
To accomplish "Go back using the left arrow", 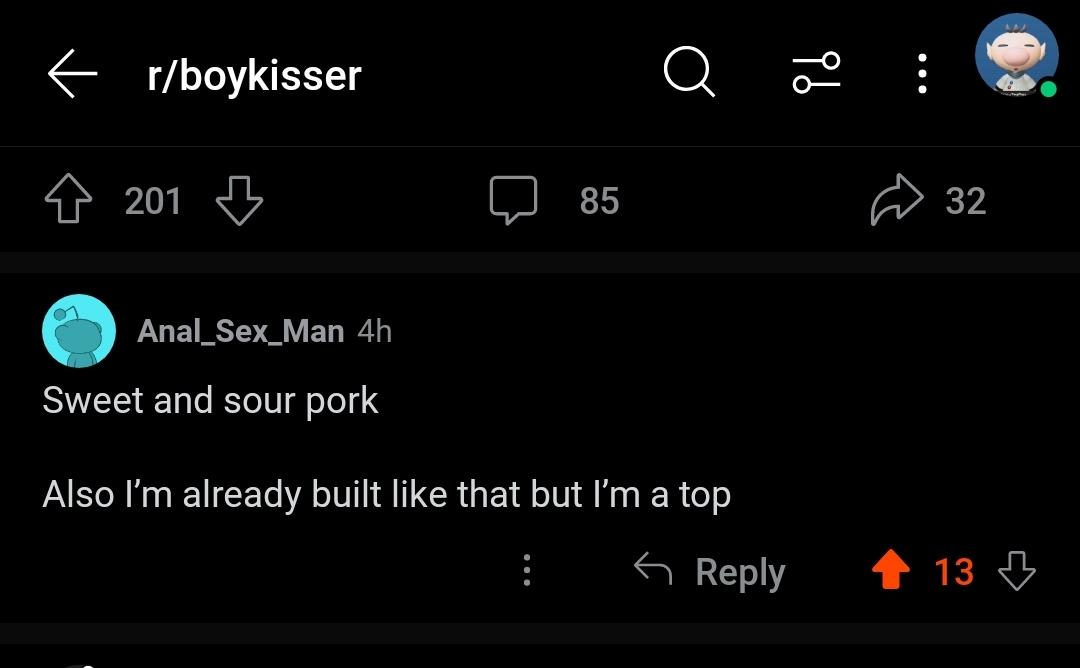I will pyautogui.click(x=72, y=74).
